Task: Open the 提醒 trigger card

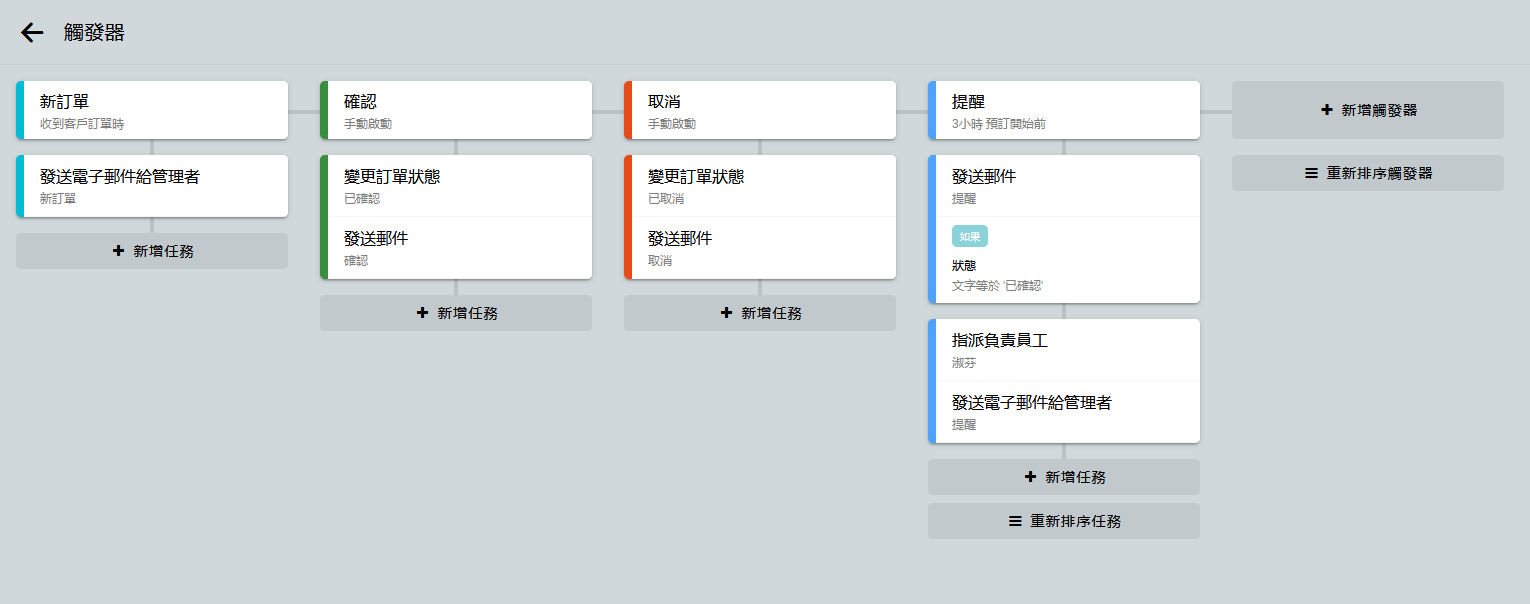Action: click(1064, 110)
